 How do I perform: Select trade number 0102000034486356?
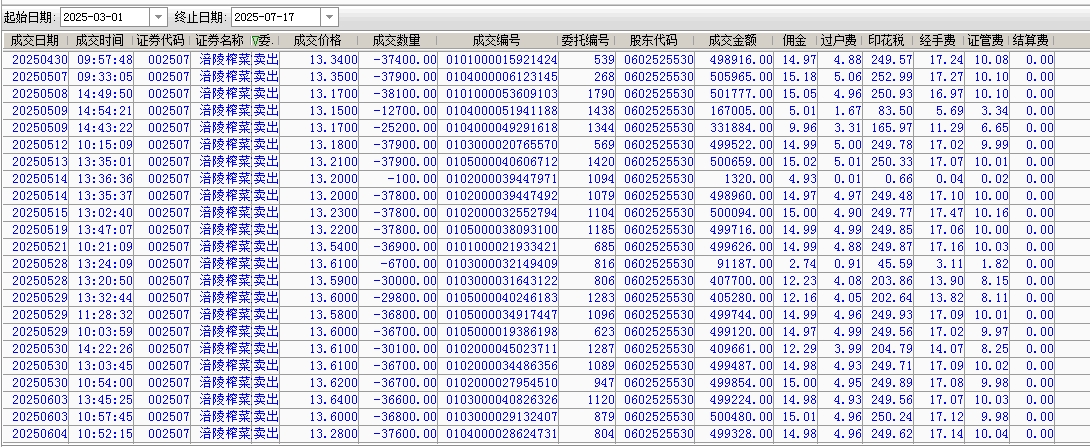[501, 365]
